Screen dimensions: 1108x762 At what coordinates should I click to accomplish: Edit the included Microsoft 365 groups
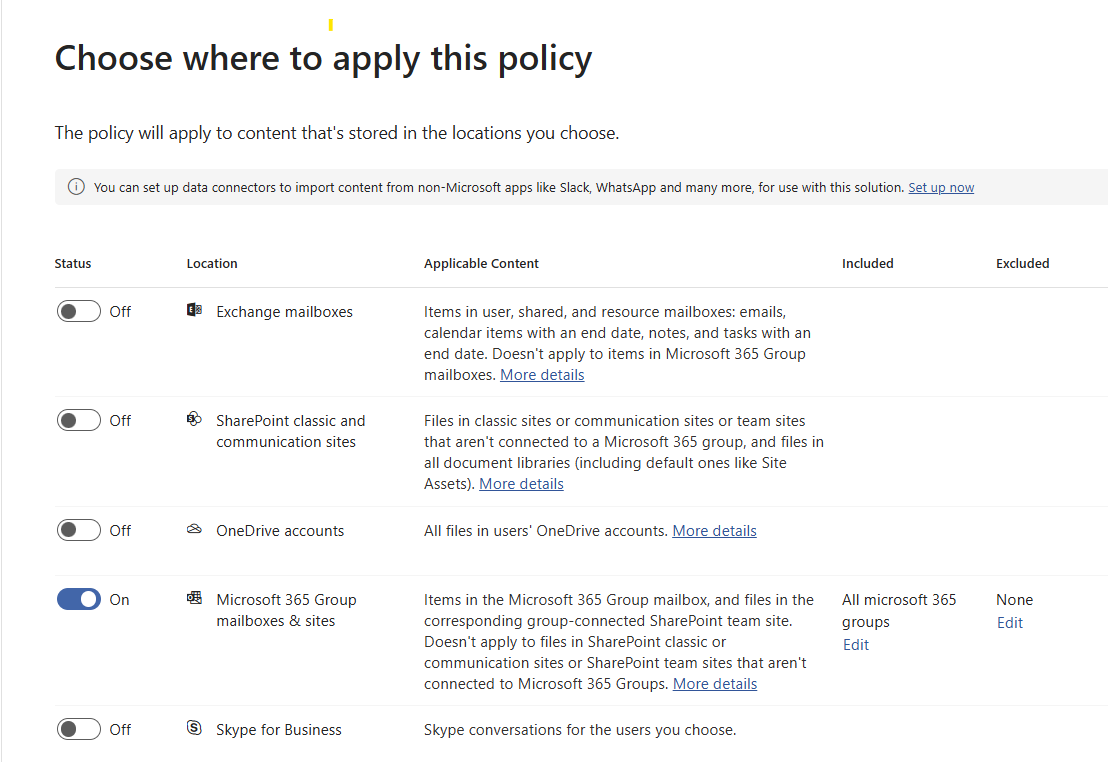coord(856,645)
